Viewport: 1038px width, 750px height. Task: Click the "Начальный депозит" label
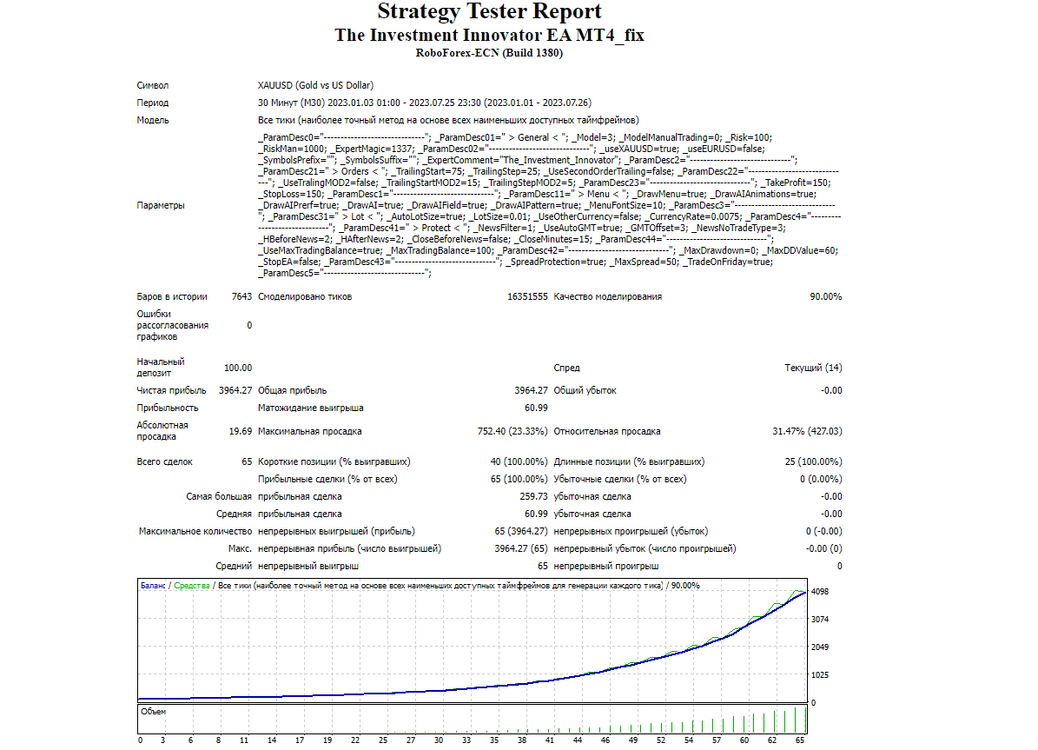coord(161,367)
